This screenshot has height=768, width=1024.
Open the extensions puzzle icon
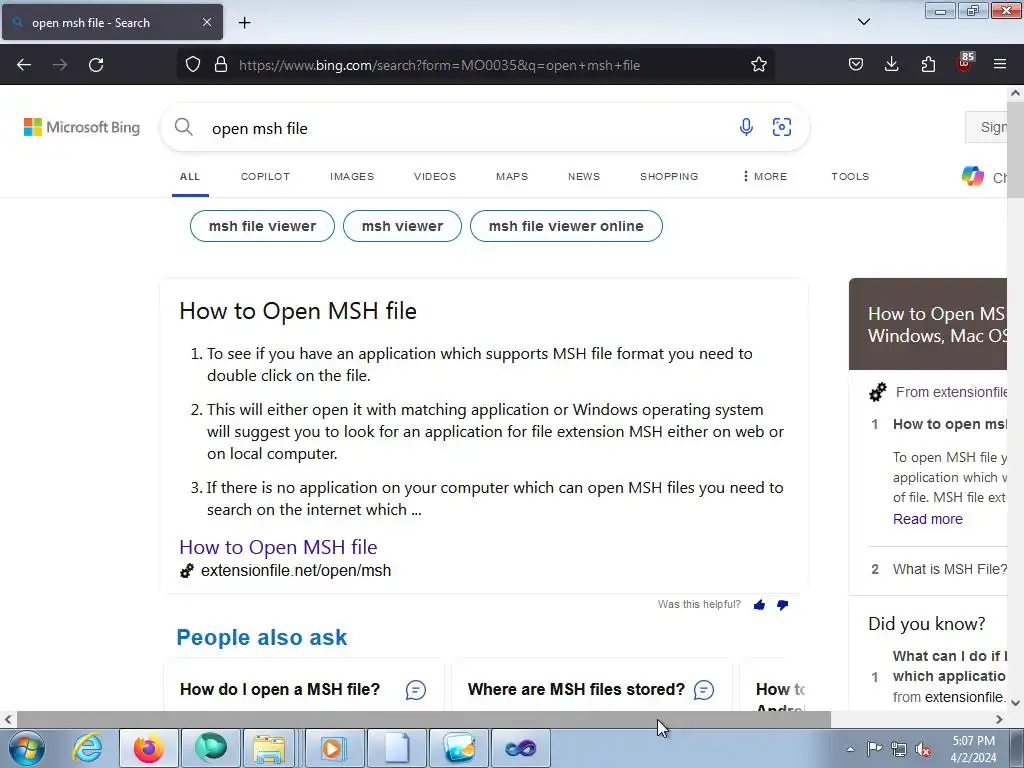pyautogui.click(x=928, y=65)
